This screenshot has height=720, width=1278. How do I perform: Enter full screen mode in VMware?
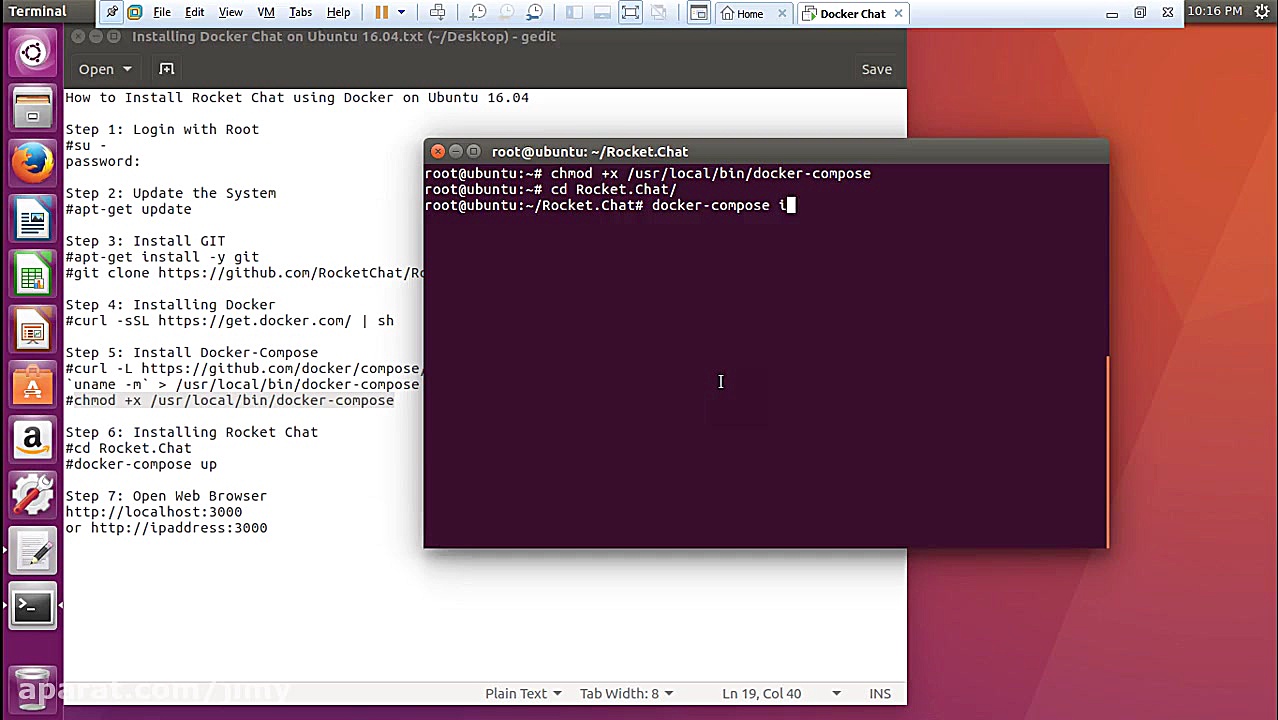click(x=630, y=13)
